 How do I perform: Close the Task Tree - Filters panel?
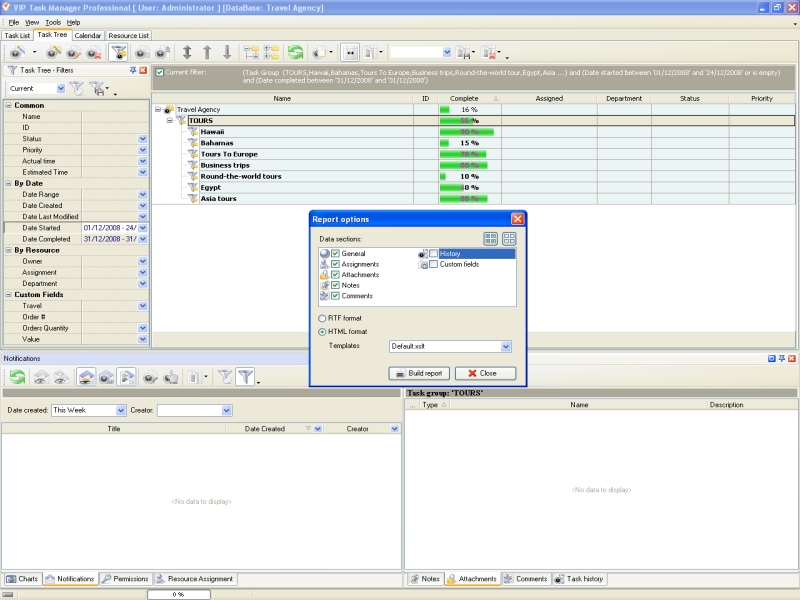143,70
